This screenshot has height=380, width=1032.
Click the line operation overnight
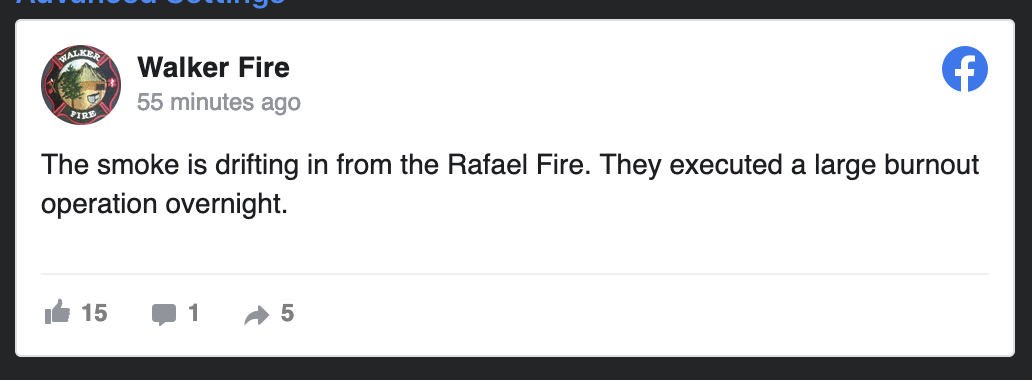(165, 205)
